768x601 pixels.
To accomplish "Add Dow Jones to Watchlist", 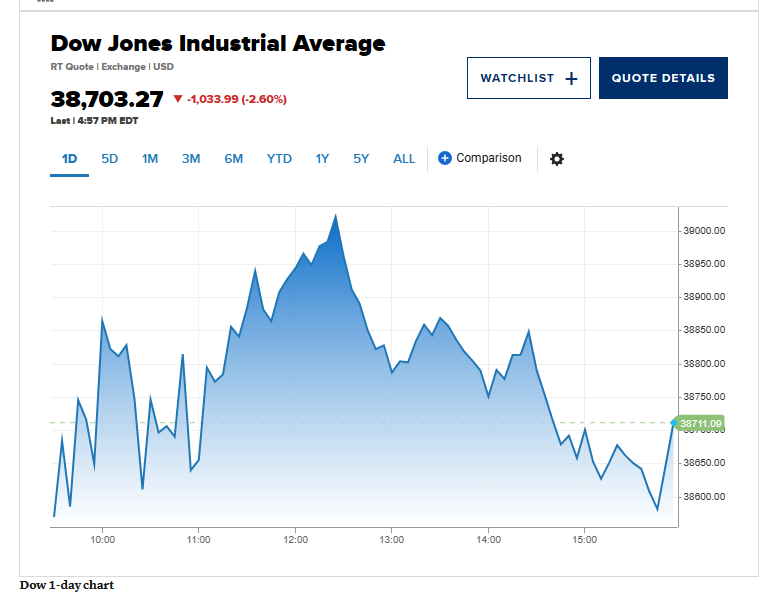I will [528, 78].
